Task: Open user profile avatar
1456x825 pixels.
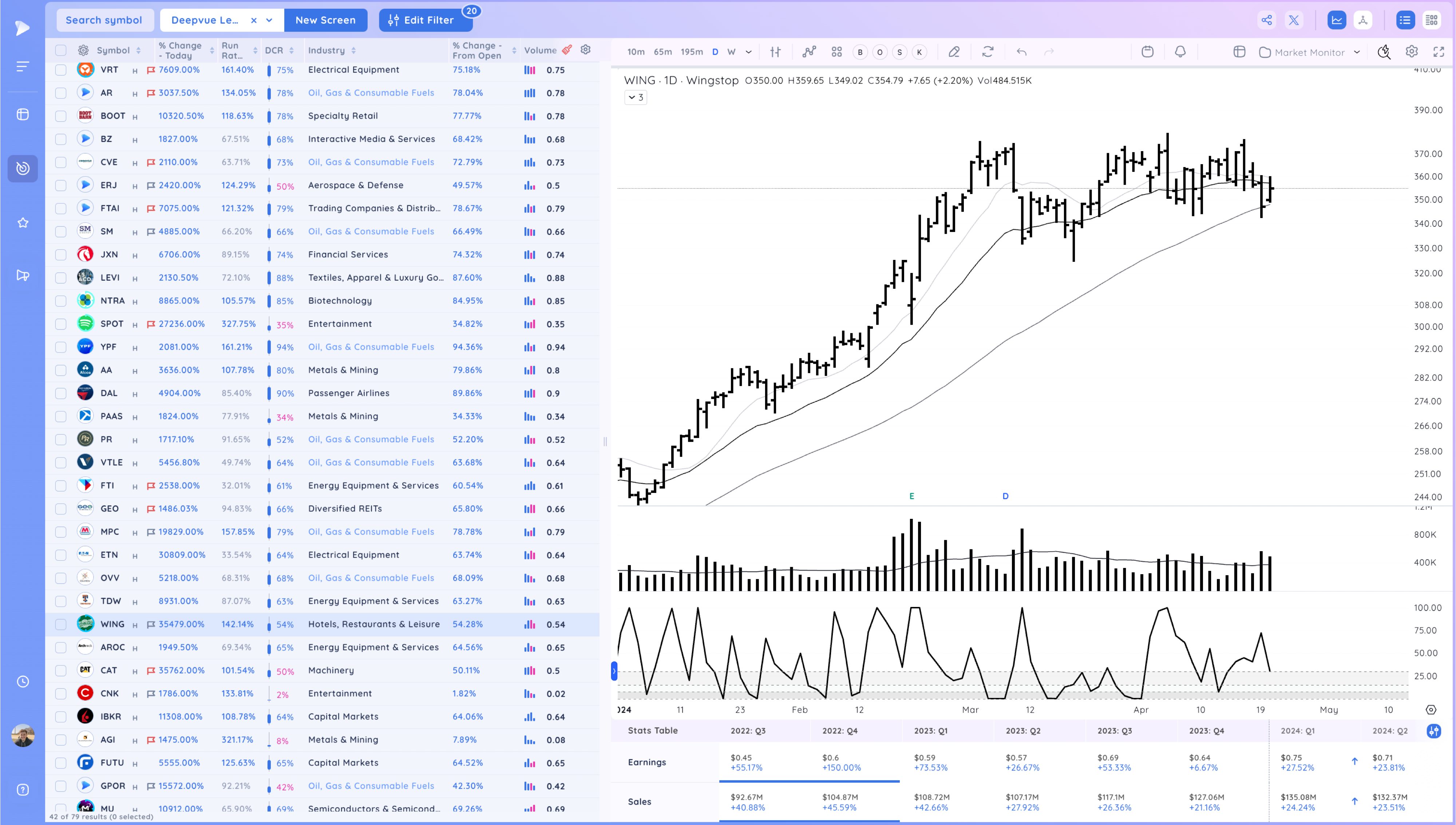Action: pyautogui.click(x=23, y=735)
